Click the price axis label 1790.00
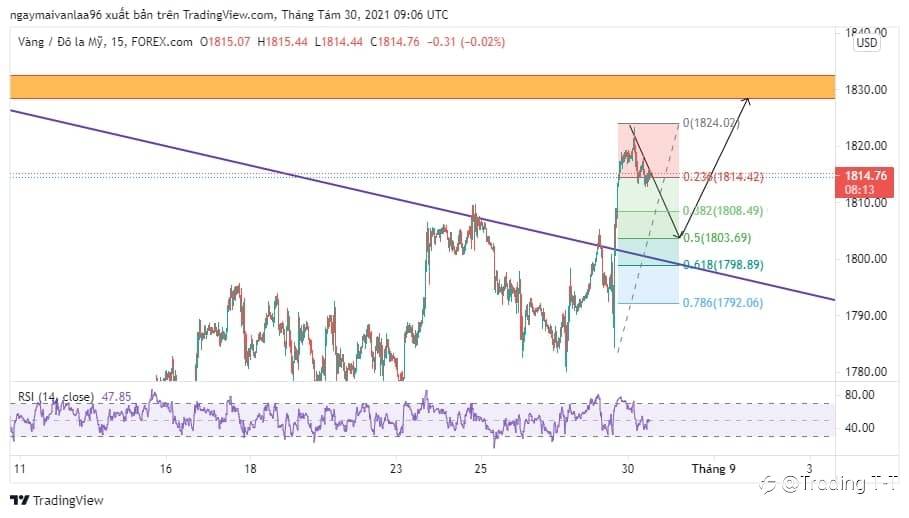909x518 pixels. (x=866, y=316)
